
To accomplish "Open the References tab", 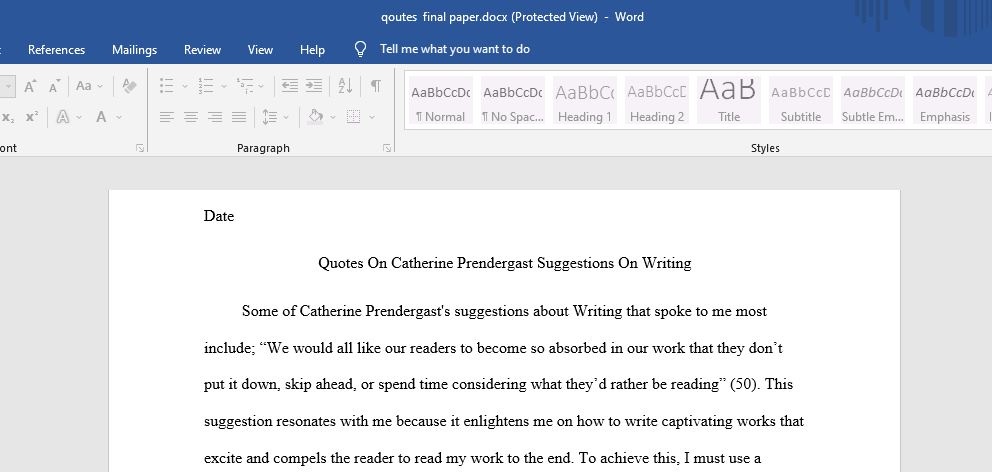I will 56,49.
